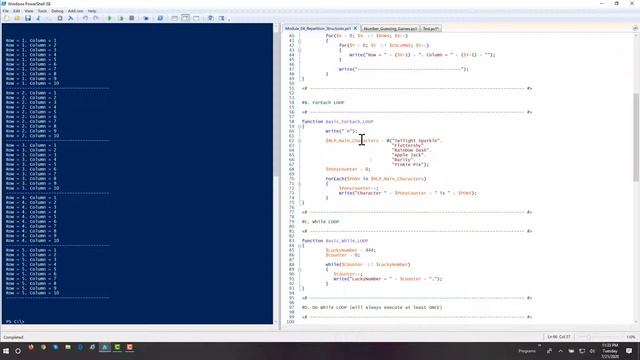Open the Edit menu
The width and height of the screenshot is (640, 360).
point(16,11)
